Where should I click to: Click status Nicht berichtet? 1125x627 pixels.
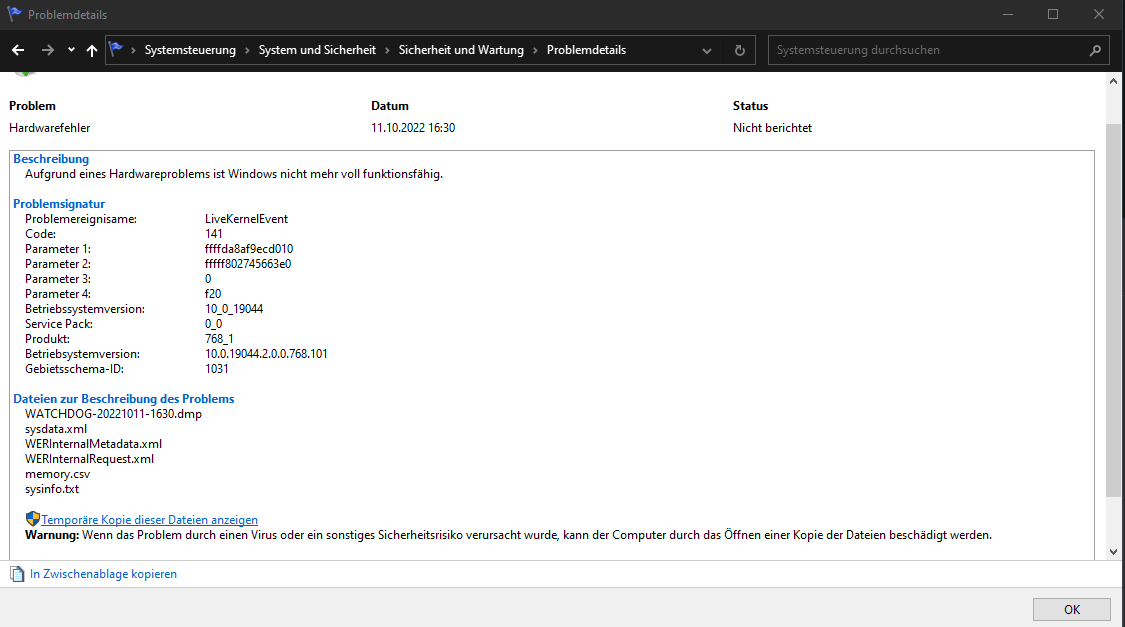pyautogui.click(x=773, y=128)
